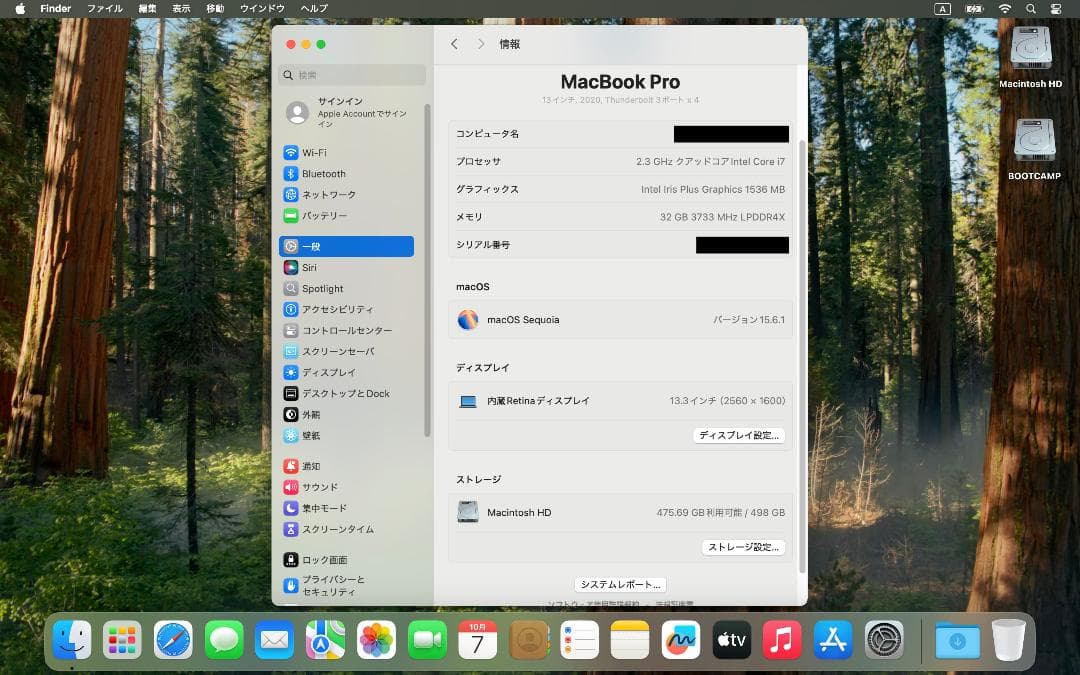The height and width of the screenshot is (675, 1080).
Task: Click the back chevron in the 情報 header
Action: (x=454, y=44)
